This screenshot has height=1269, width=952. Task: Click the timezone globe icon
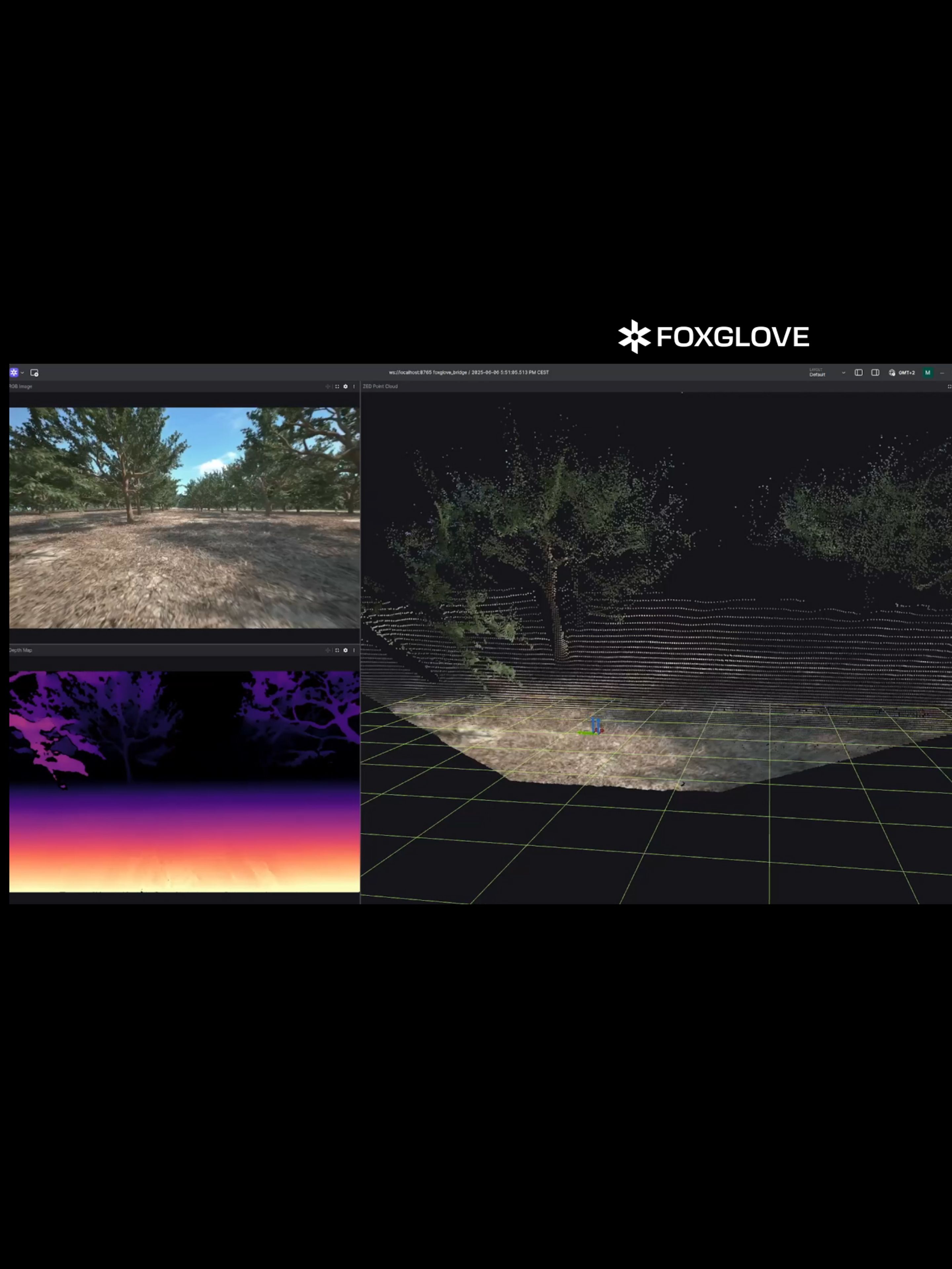tap(892, 372)
